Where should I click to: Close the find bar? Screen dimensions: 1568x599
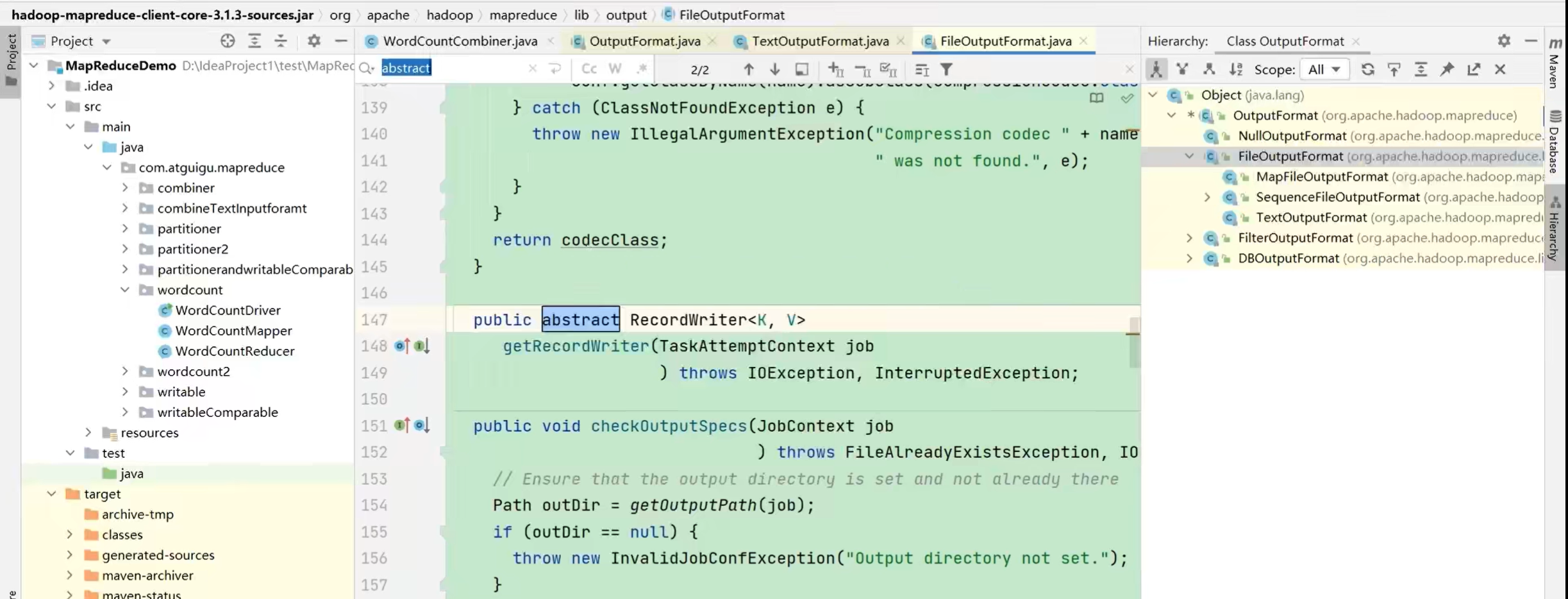(x=1129, y=69)
